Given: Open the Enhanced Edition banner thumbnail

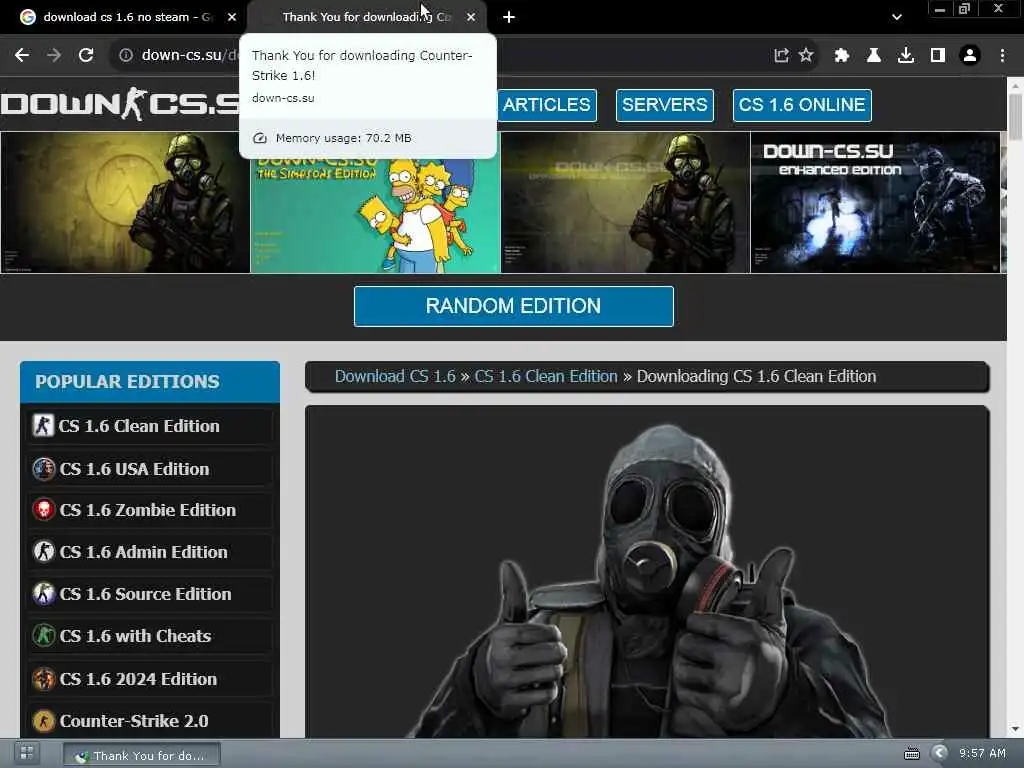Looking at the screenshot, I should pos(875,202).
